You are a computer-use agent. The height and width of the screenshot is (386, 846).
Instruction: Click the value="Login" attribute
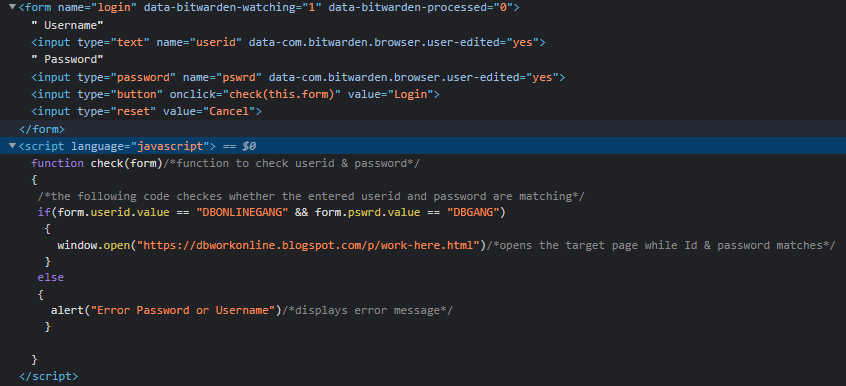(x=391, y=94)
